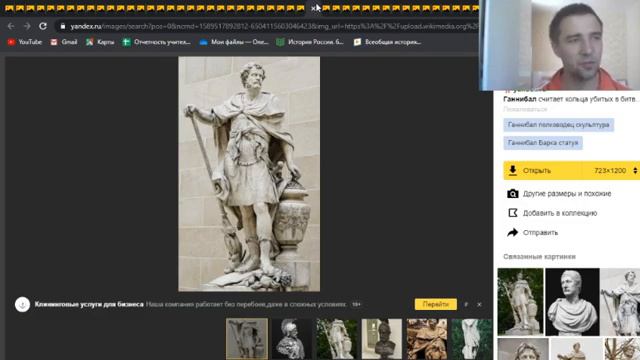Image resolution: width=640 pixels, height=360 pixels.
Task: Open the Отчетность учител... bookmark
Action: point(157,42)
